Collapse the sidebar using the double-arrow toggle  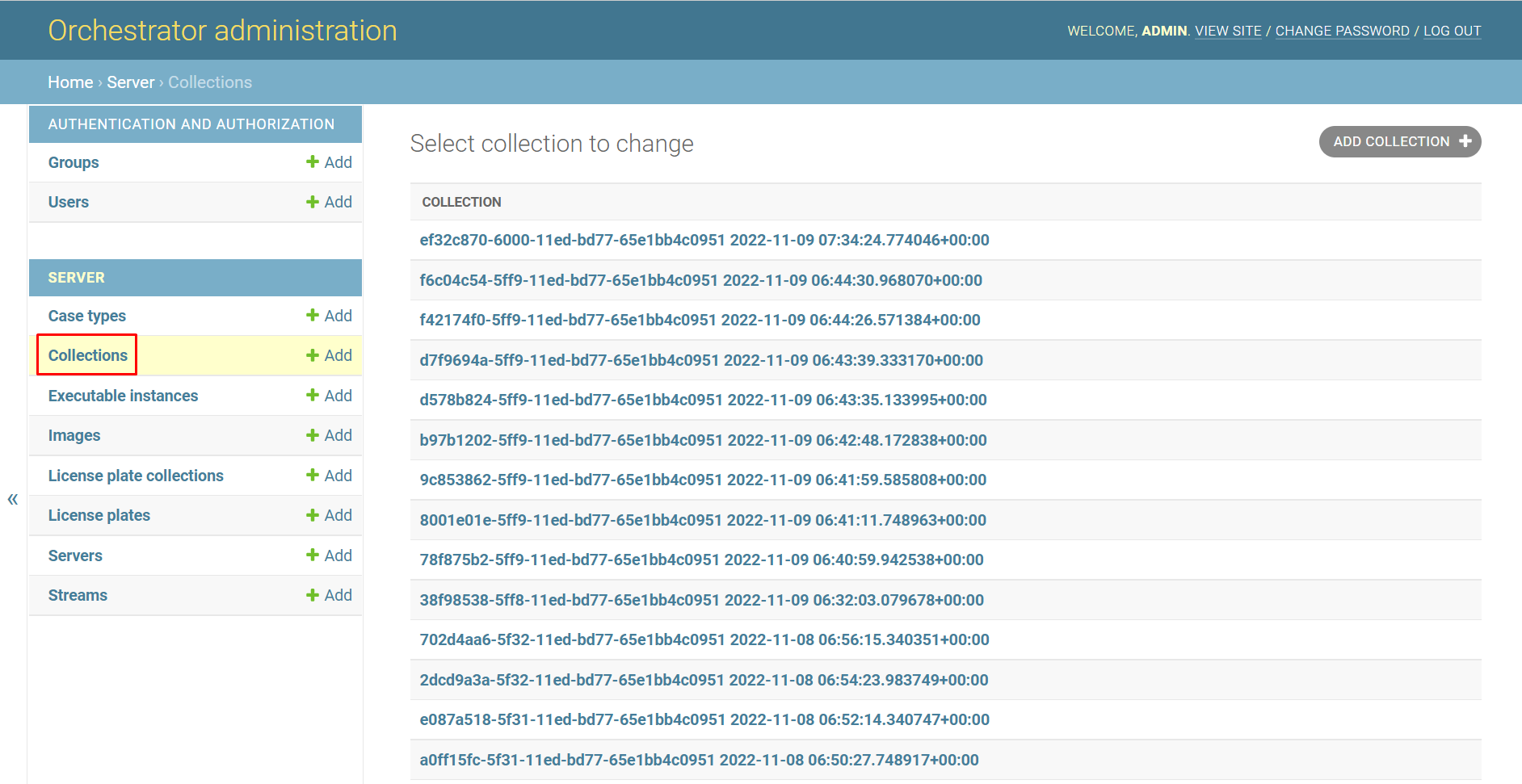[13, 499]
